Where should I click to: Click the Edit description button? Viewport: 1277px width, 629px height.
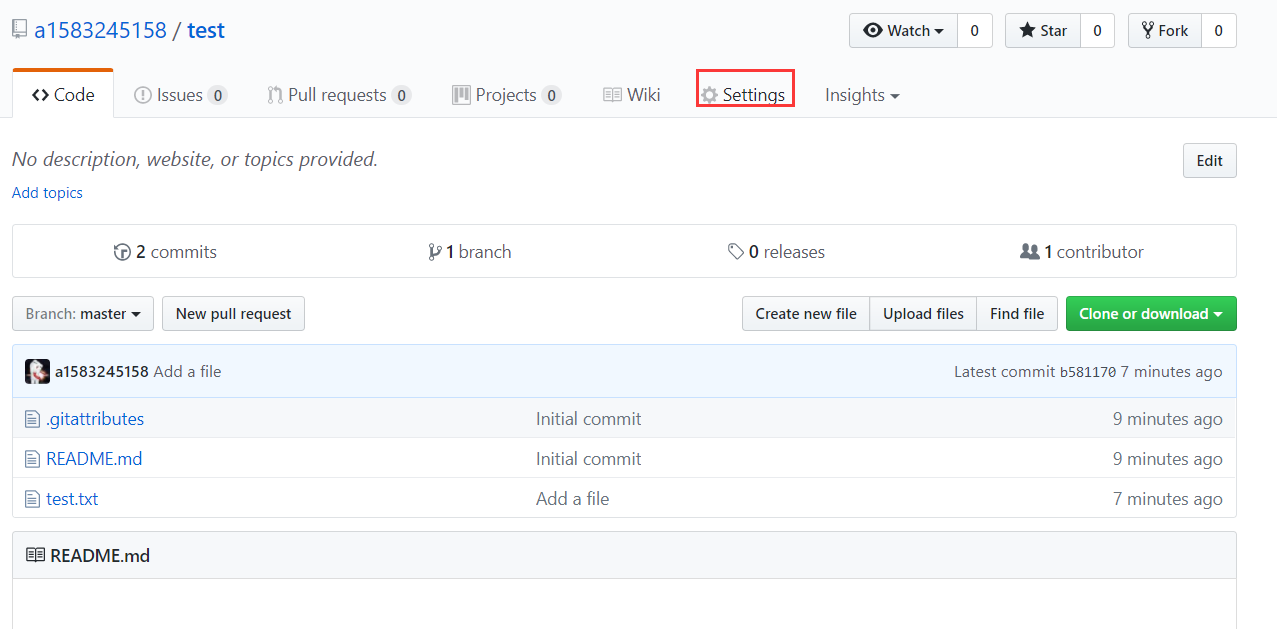(1210, 161)
